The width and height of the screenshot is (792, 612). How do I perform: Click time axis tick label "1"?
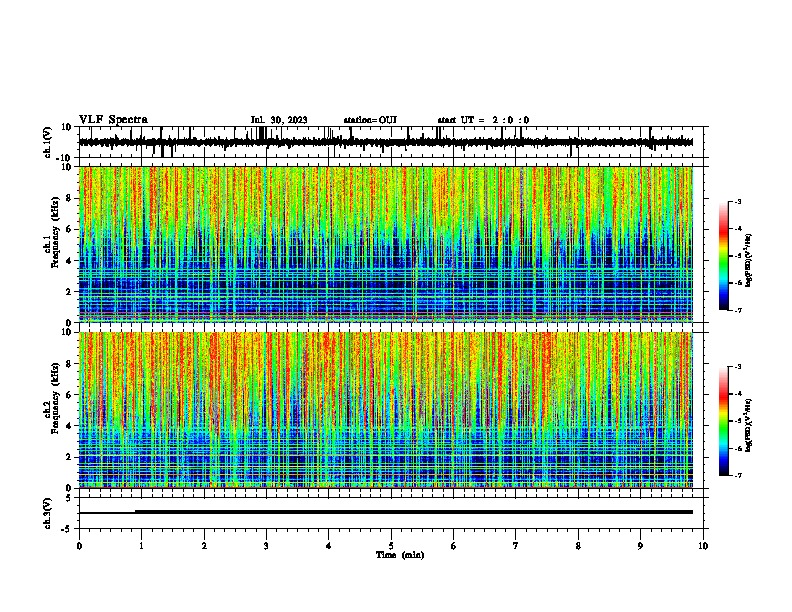pyautogui.click(x=141, y=546)
